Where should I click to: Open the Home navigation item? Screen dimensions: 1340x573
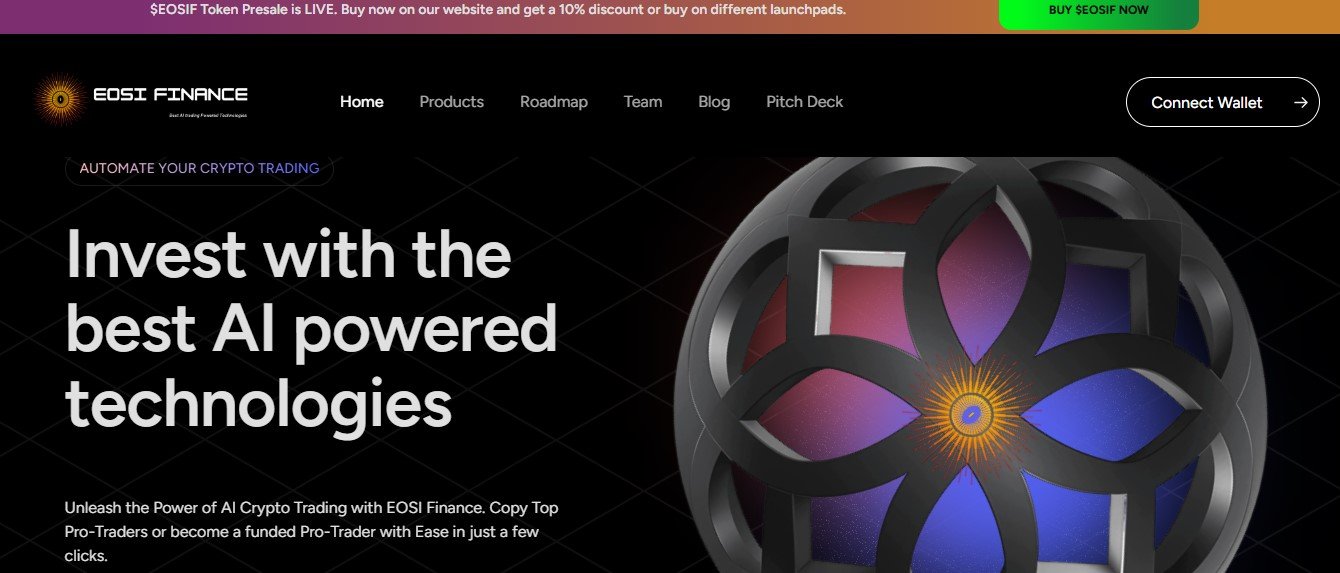[x=362, y=102]
